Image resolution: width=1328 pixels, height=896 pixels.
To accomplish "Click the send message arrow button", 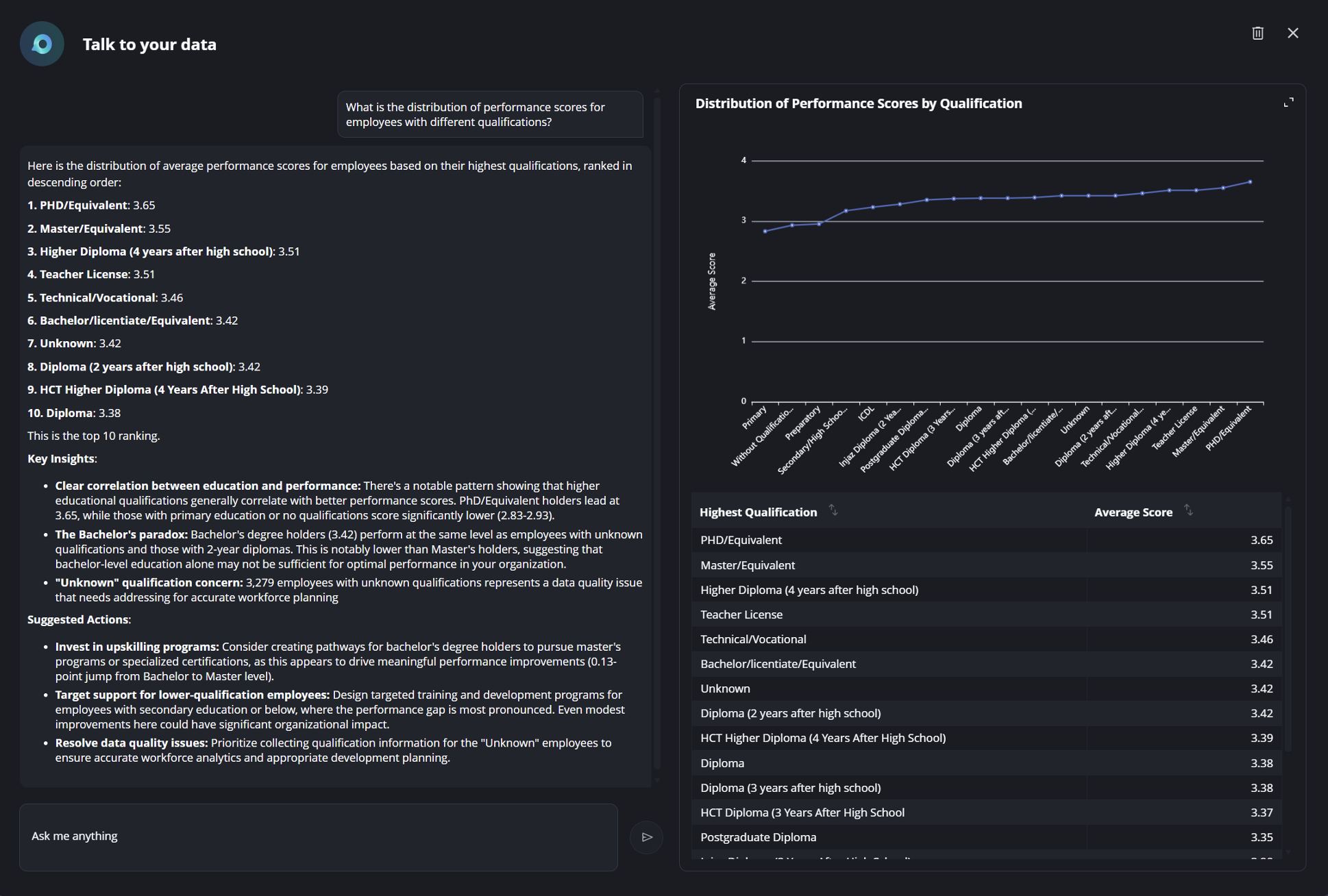I will 646,836.
